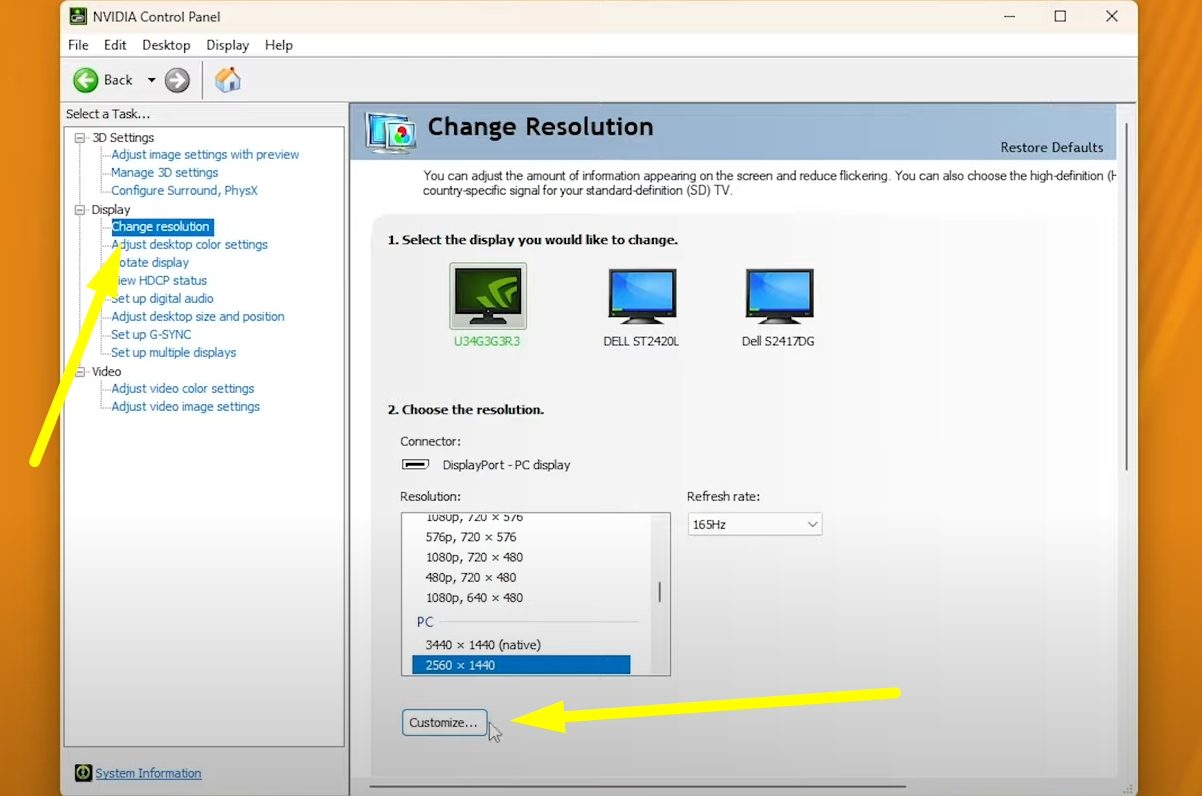Image resolution: width=1202 pixels, height=796 pixels.
Task: Open the Help menu
Action: click(279, 45)
